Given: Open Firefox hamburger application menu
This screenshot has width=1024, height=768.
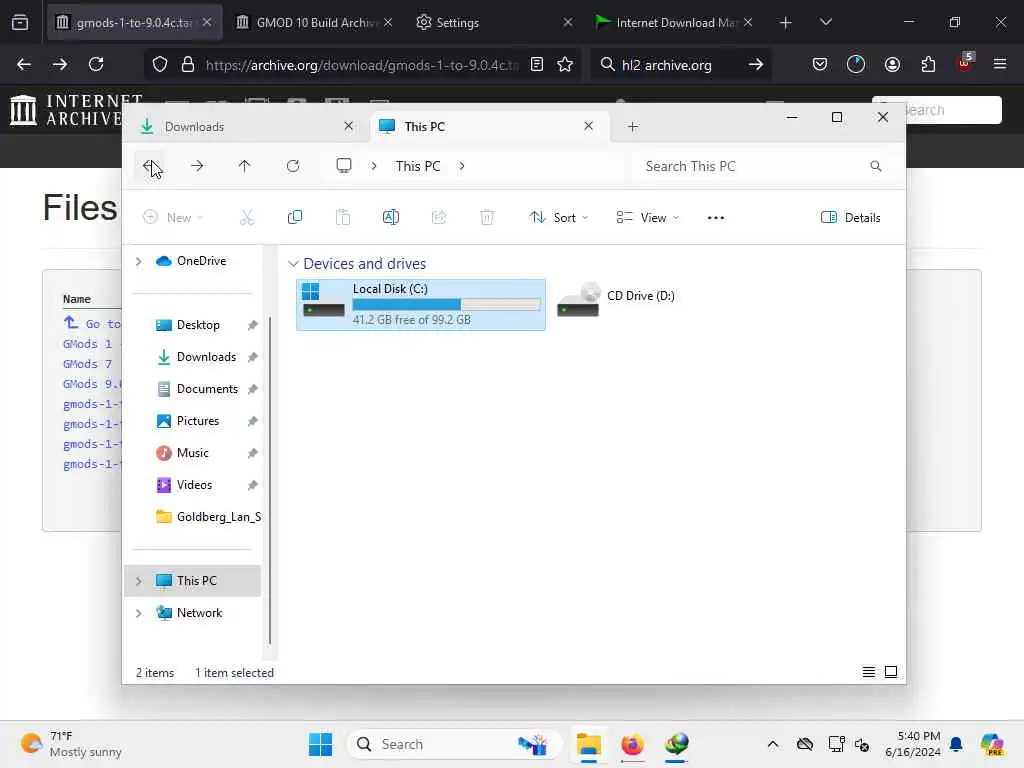Looking at the screenshot, I should click(1000, 64).
